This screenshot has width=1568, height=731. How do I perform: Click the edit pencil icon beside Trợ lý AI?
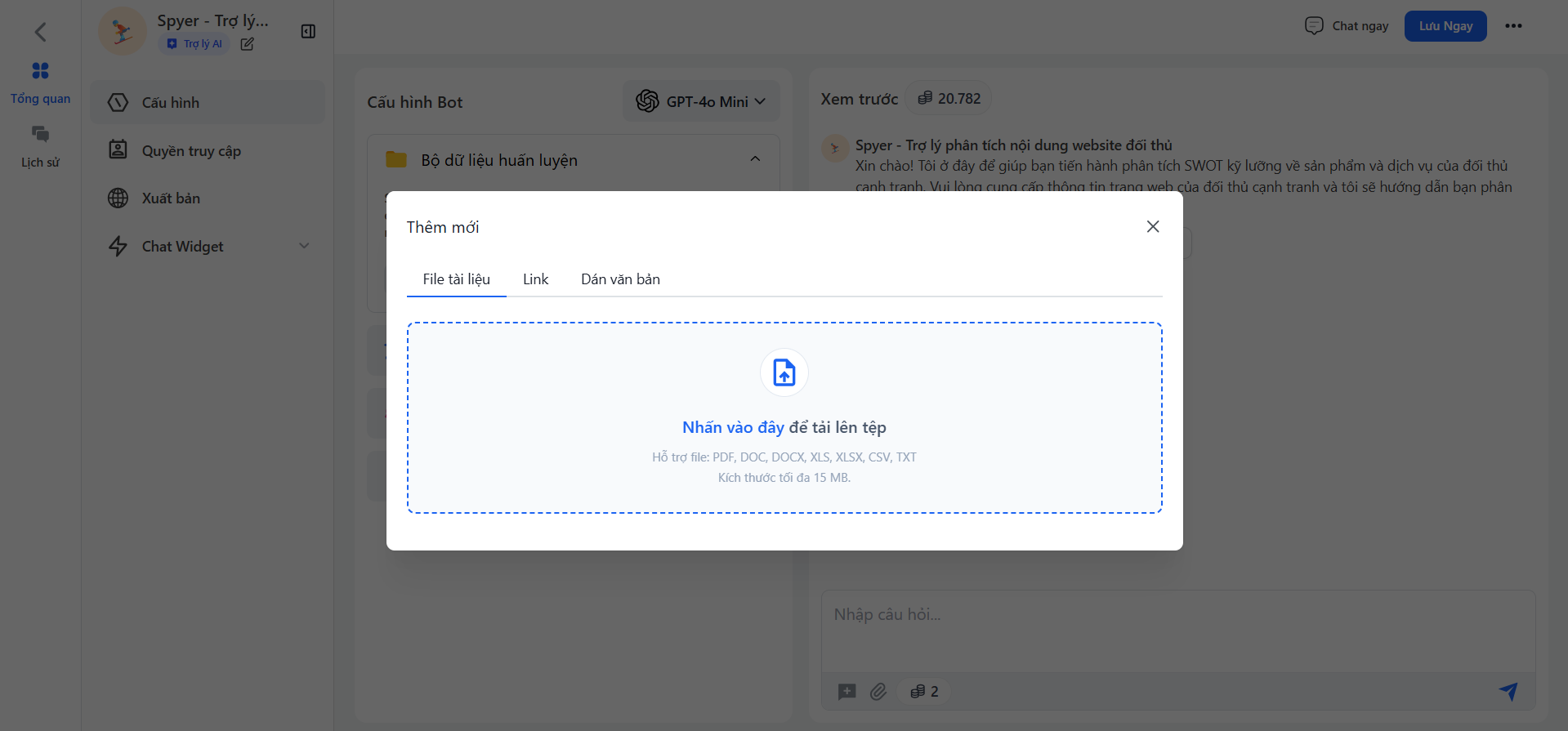coord(247,44)
